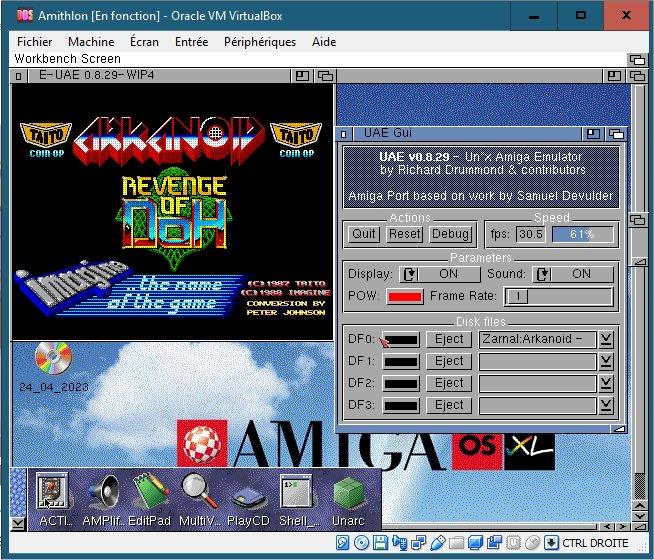Click the Workbench Screen depth gadget
The width and height of the screenshot is (654, 560).
point(638,60)
